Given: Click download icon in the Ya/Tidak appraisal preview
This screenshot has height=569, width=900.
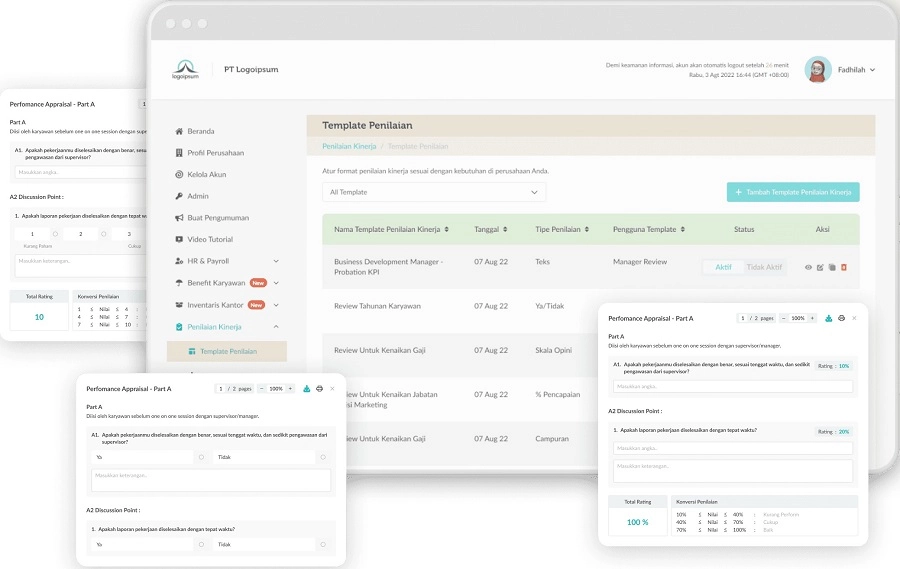Looking at the screenshot, I should (x=306, y=388).
